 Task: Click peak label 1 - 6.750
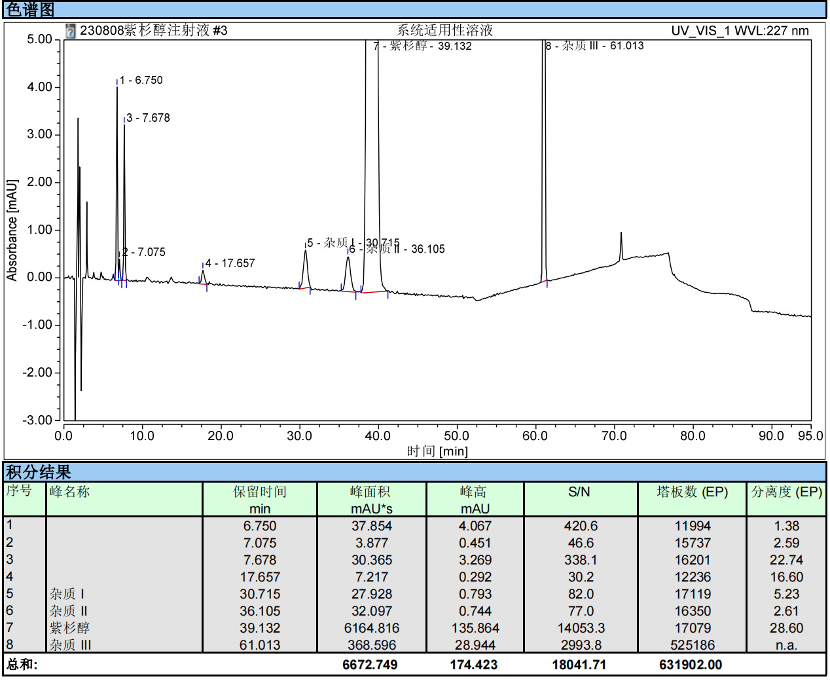pos(141,80)
